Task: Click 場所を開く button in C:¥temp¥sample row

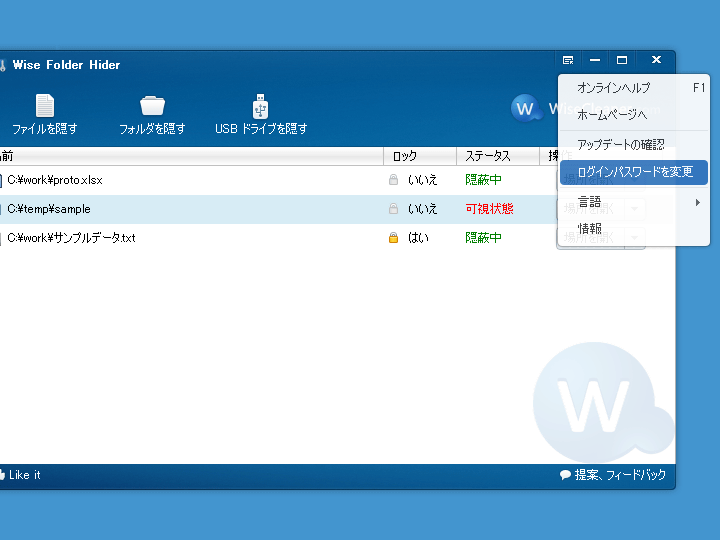Action: [591, 209]
